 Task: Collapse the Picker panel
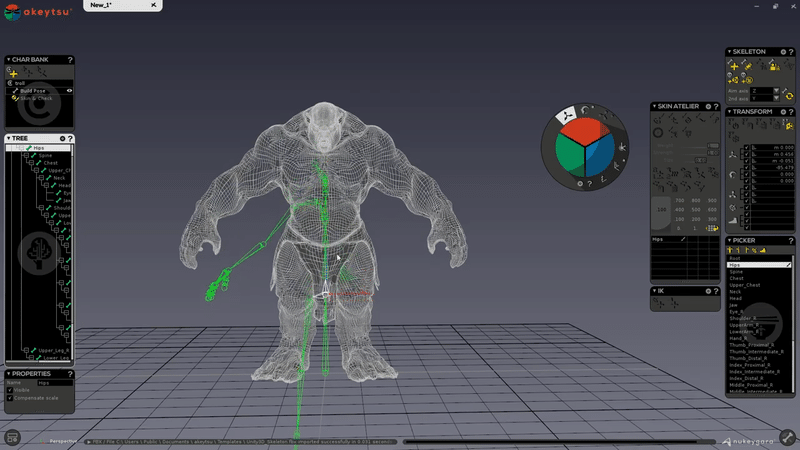pyautogui.click(x=730, y=240)
